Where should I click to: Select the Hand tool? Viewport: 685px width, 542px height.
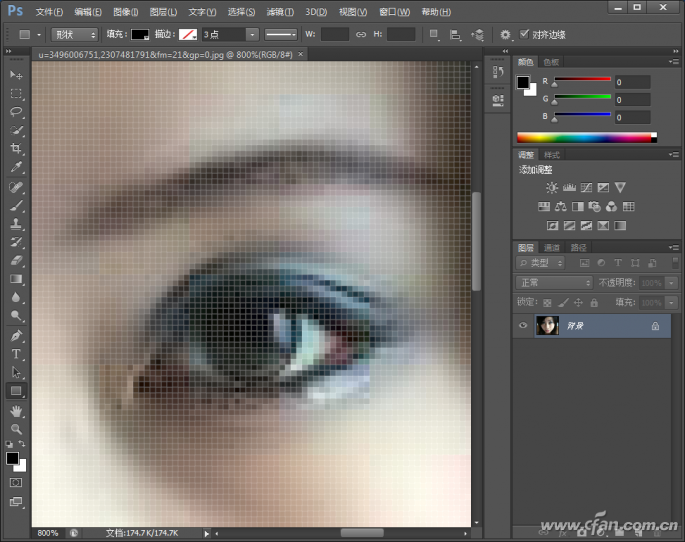[16, 411]
